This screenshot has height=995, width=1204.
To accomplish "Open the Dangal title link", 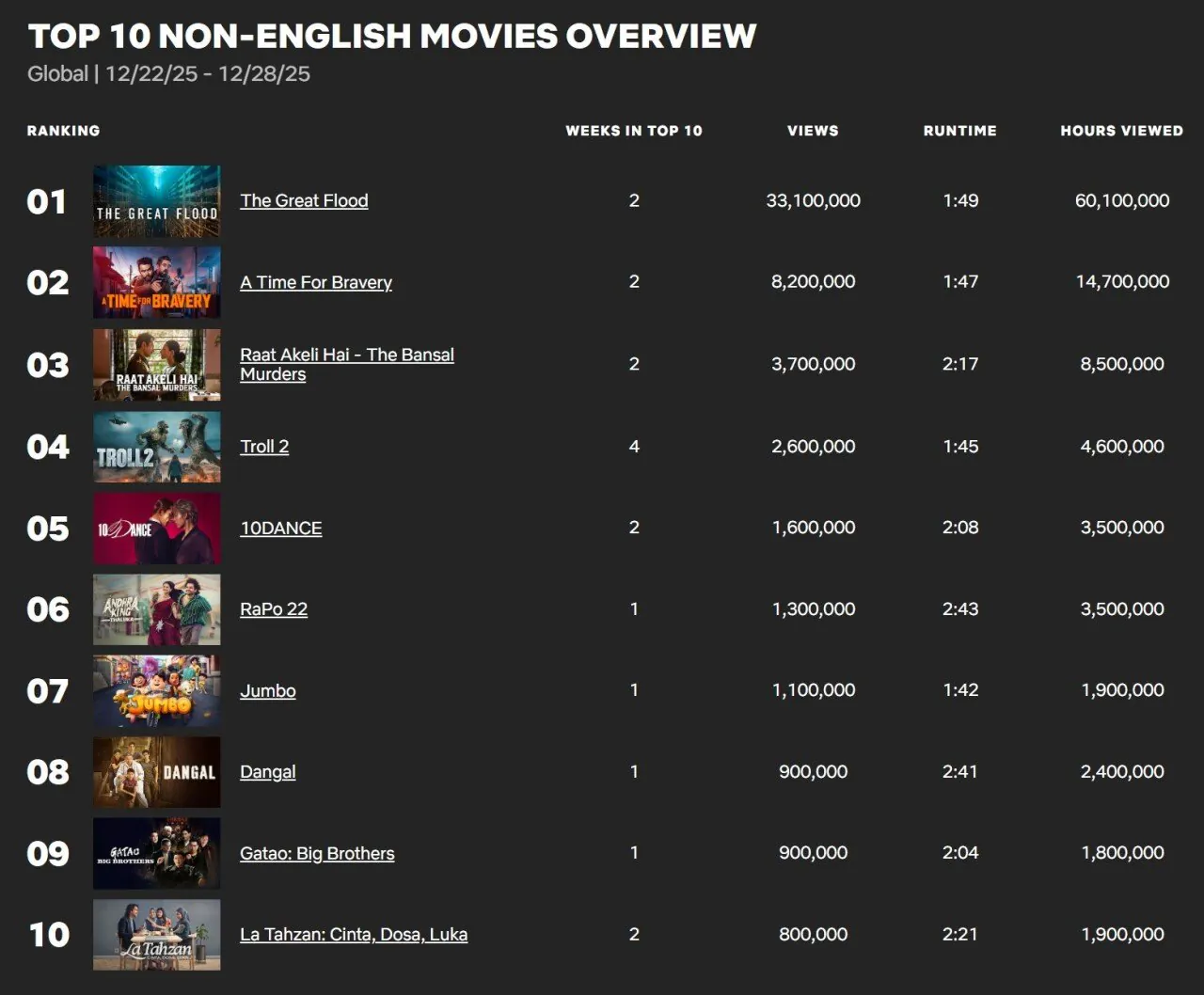I will click(268, 772).
